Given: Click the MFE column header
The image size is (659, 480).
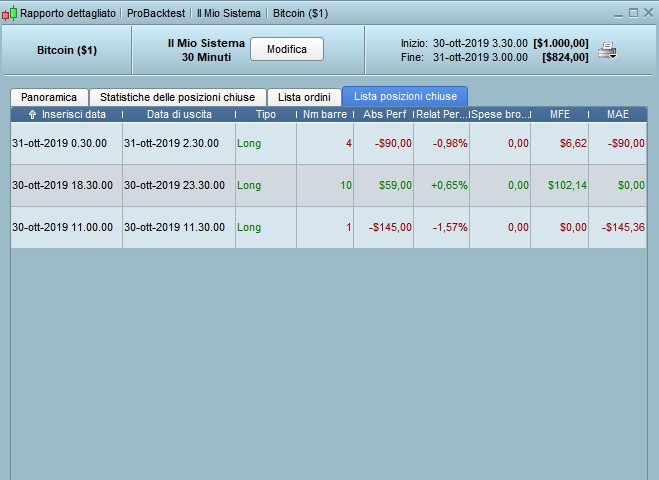Looking at the screenshot, I should (x=560, y=114).
